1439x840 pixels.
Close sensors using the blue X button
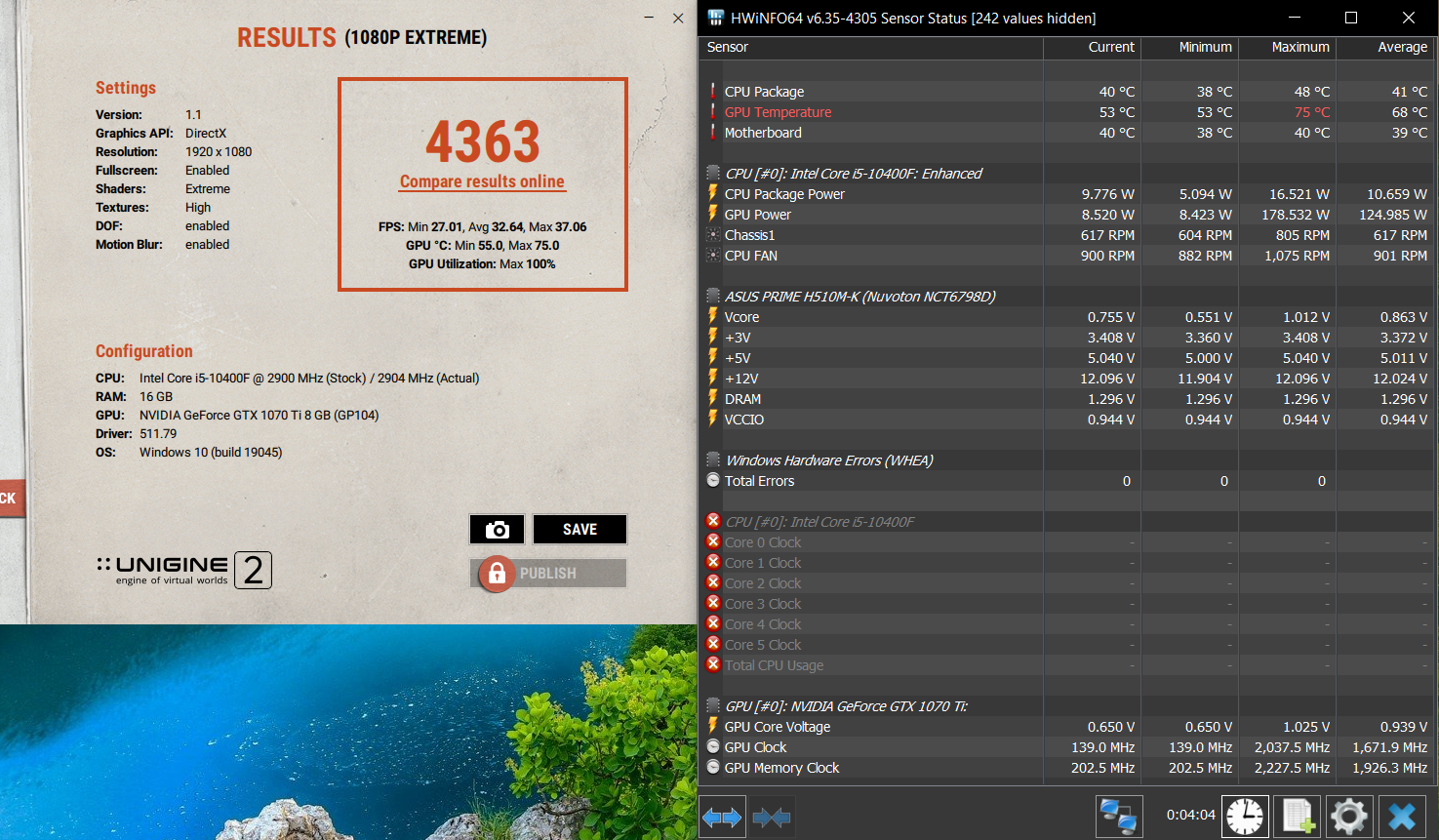point(1402,816)
